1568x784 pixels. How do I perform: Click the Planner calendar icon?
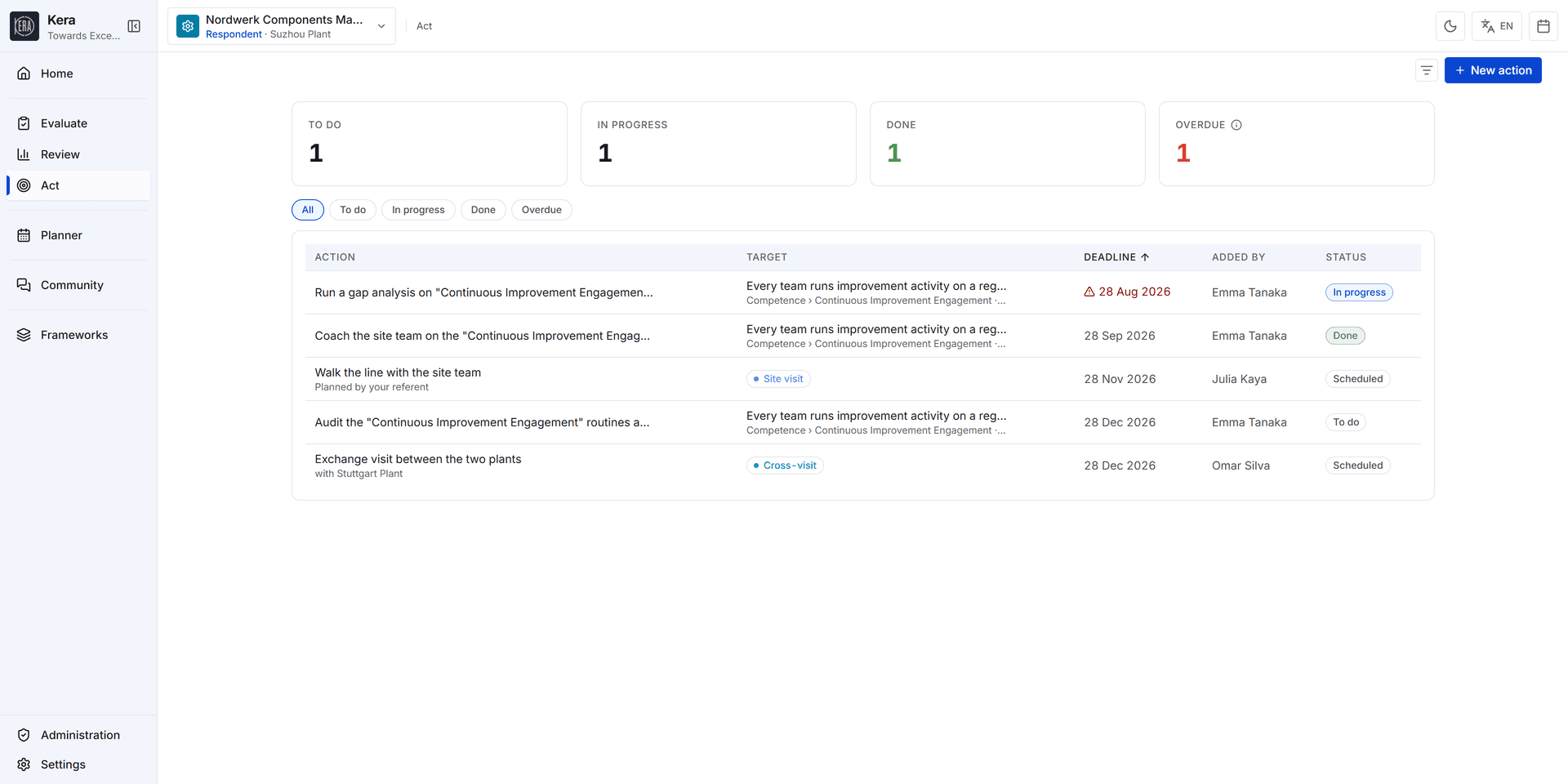click(x=24, y=235)
